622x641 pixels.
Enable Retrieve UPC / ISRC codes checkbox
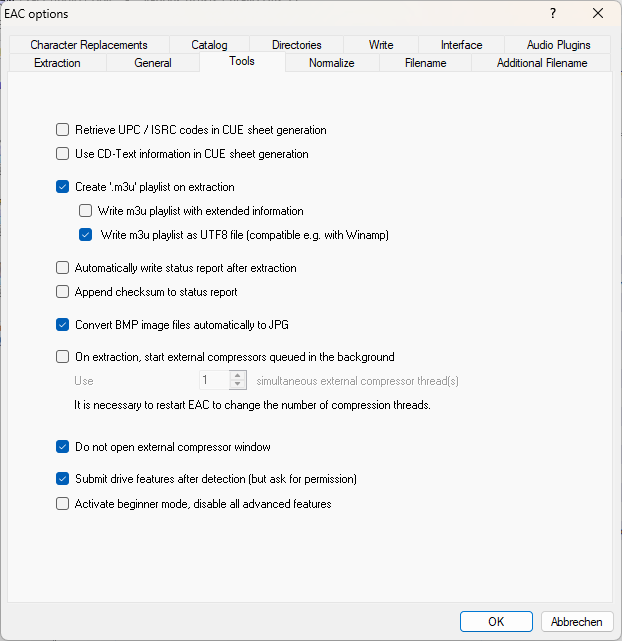pyautogui.click(x=63, y=130)
